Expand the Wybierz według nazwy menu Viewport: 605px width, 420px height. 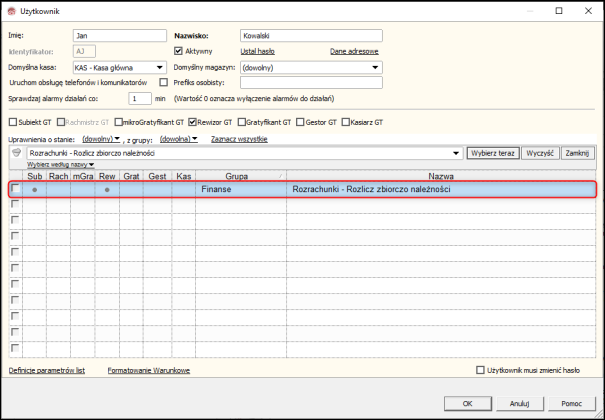[61, 165]
